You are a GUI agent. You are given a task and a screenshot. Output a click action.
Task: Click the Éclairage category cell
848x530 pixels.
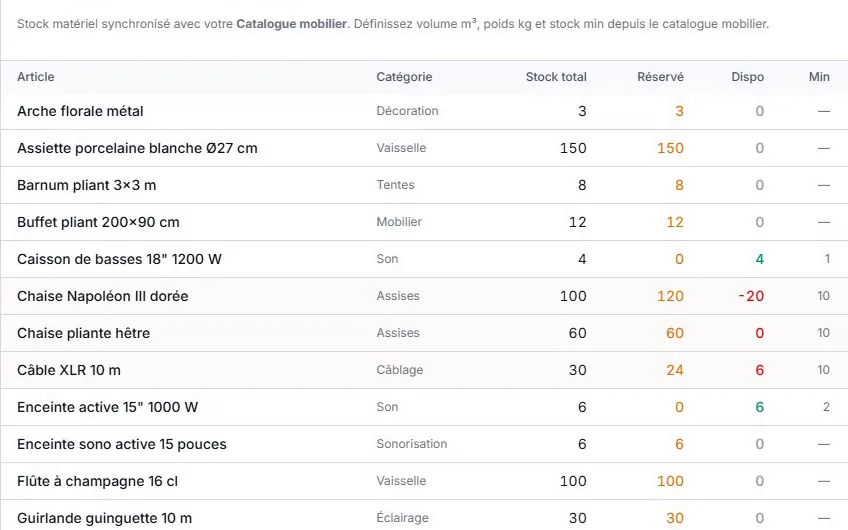[402, 518]
